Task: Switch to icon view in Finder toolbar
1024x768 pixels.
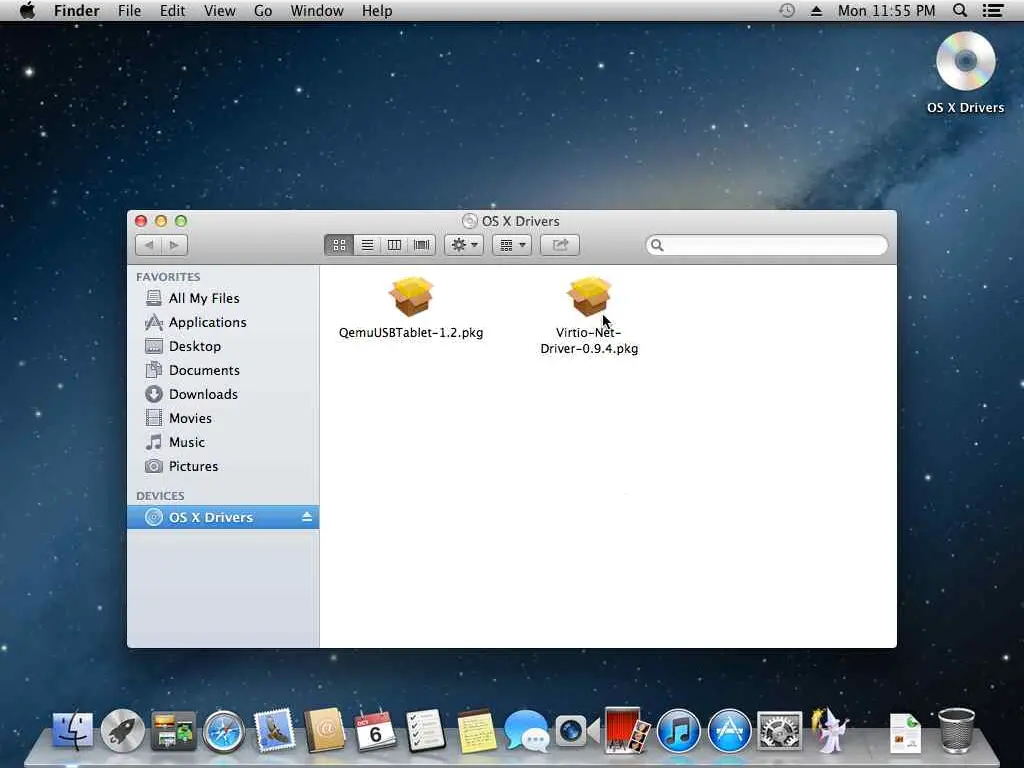Action: point(339,245)
